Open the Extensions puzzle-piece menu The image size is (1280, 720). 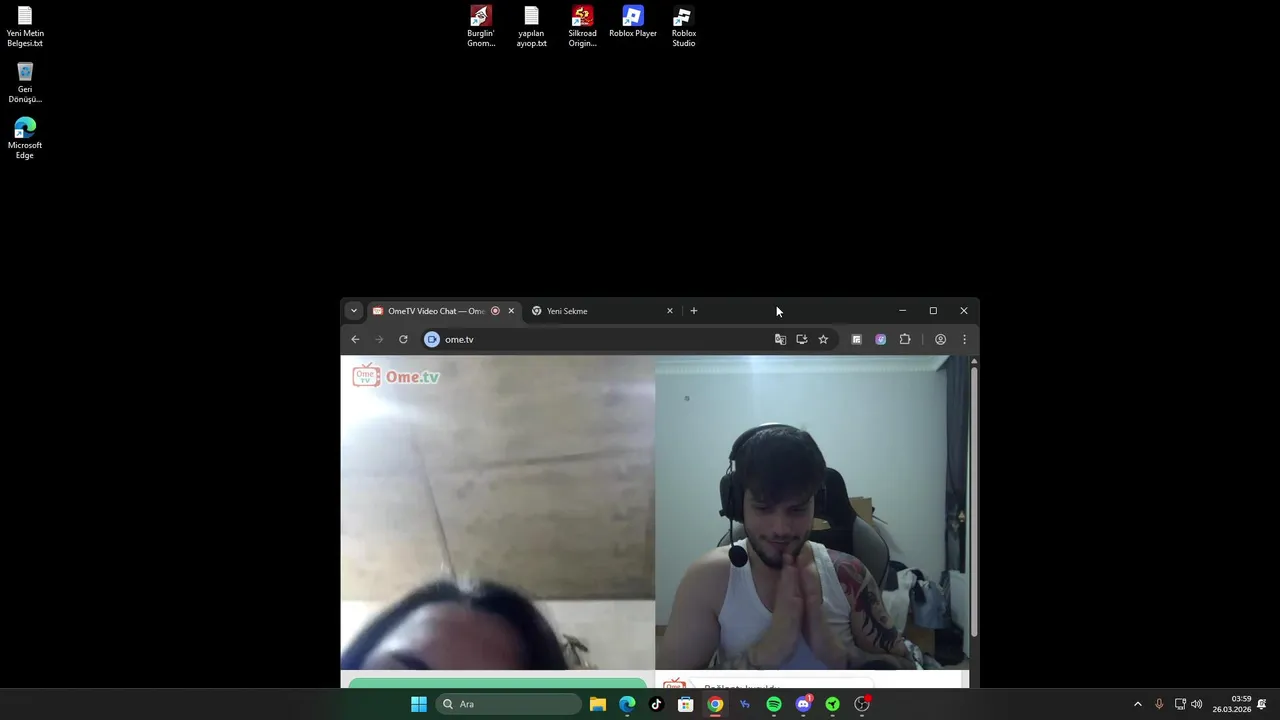905,339
